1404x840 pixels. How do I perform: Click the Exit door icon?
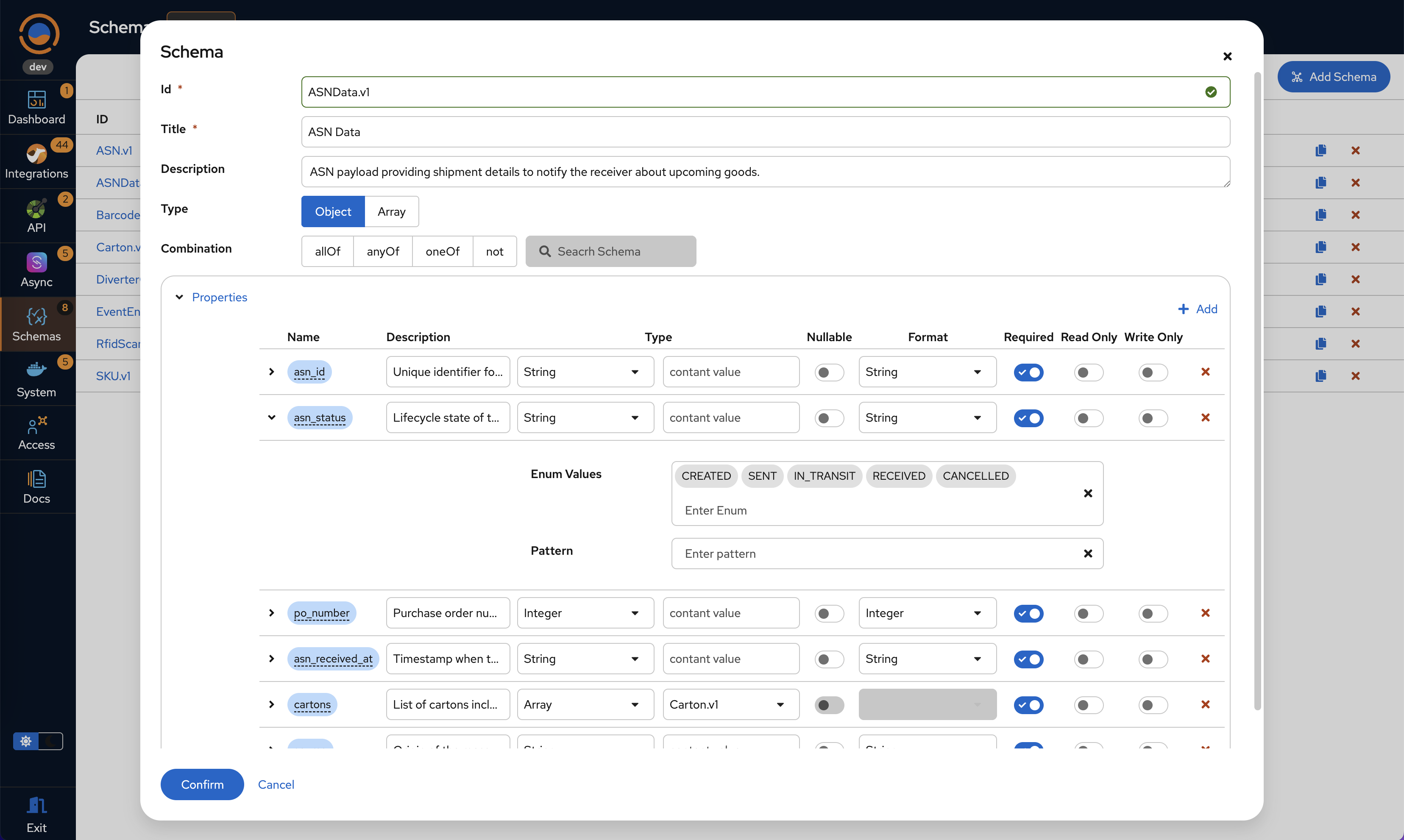tap(36, 805)
